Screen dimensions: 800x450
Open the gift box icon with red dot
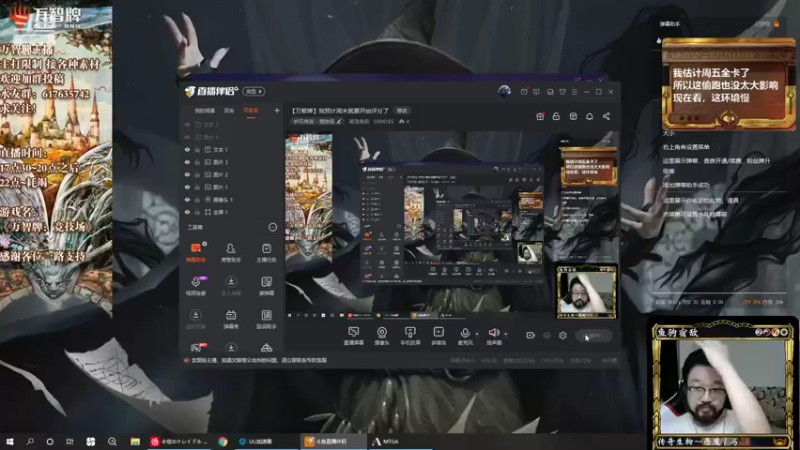pyautogui.click(x=540, y=116)
